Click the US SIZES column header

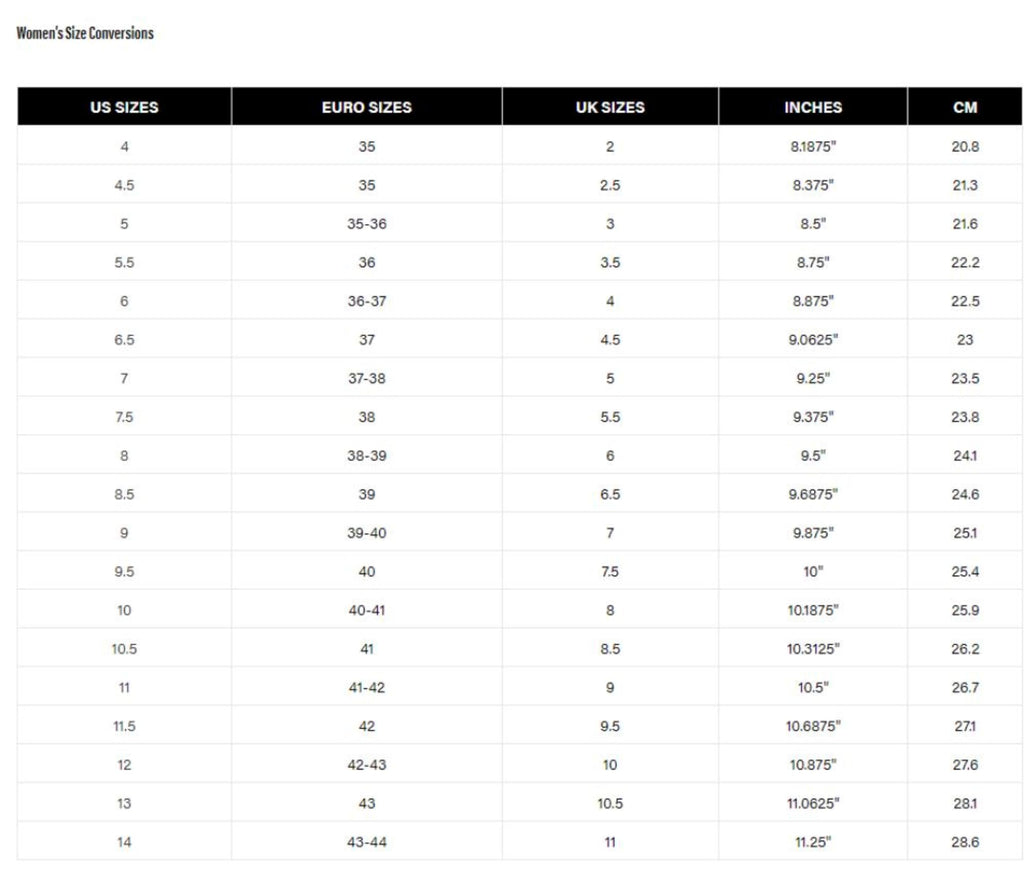[124, 107]
